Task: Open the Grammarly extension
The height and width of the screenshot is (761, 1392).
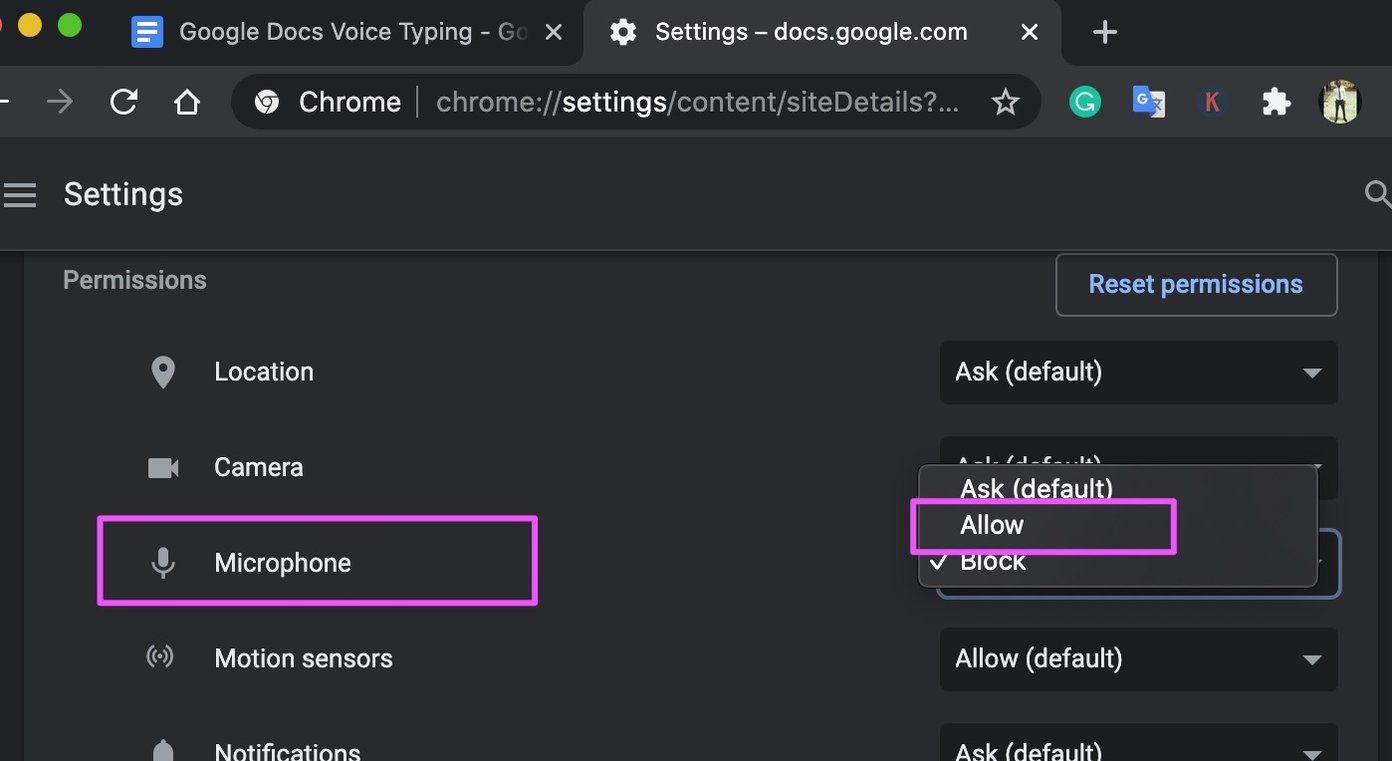Action: pyautogui.click(x=1085, y=102)
